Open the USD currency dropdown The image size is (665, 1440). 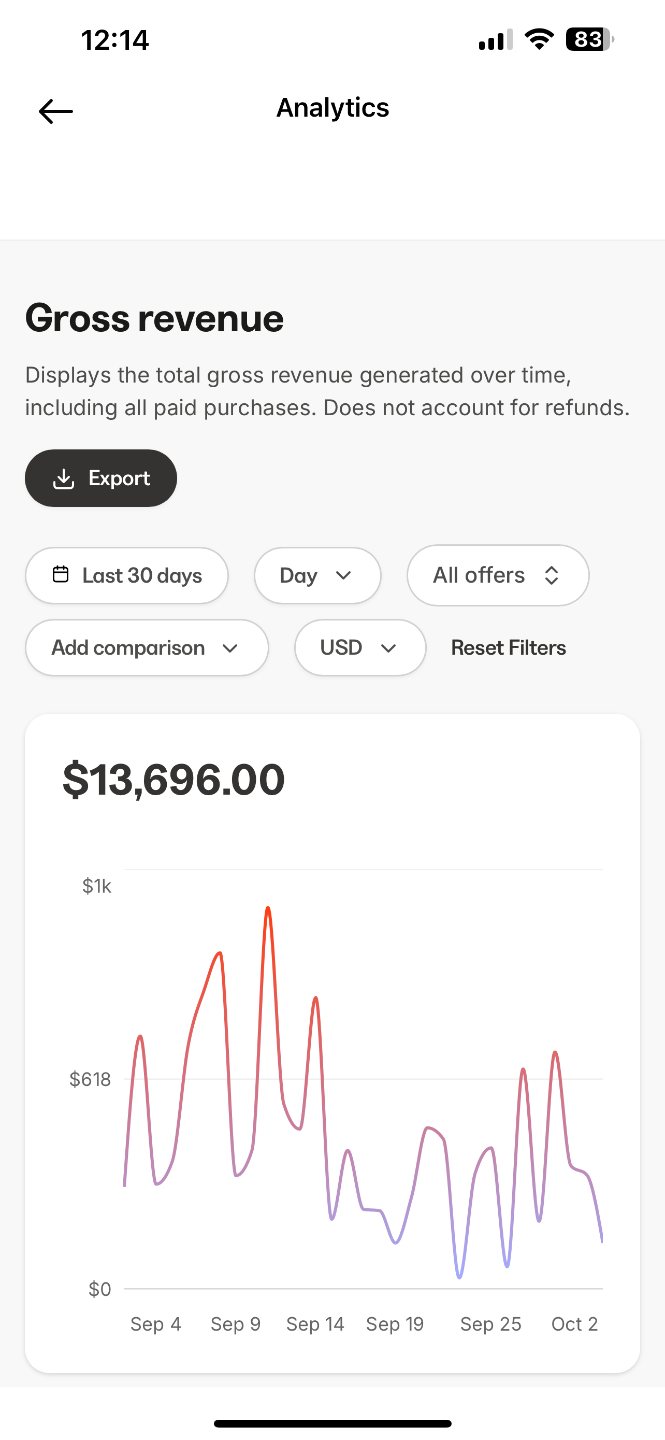[x=359, y=648]
